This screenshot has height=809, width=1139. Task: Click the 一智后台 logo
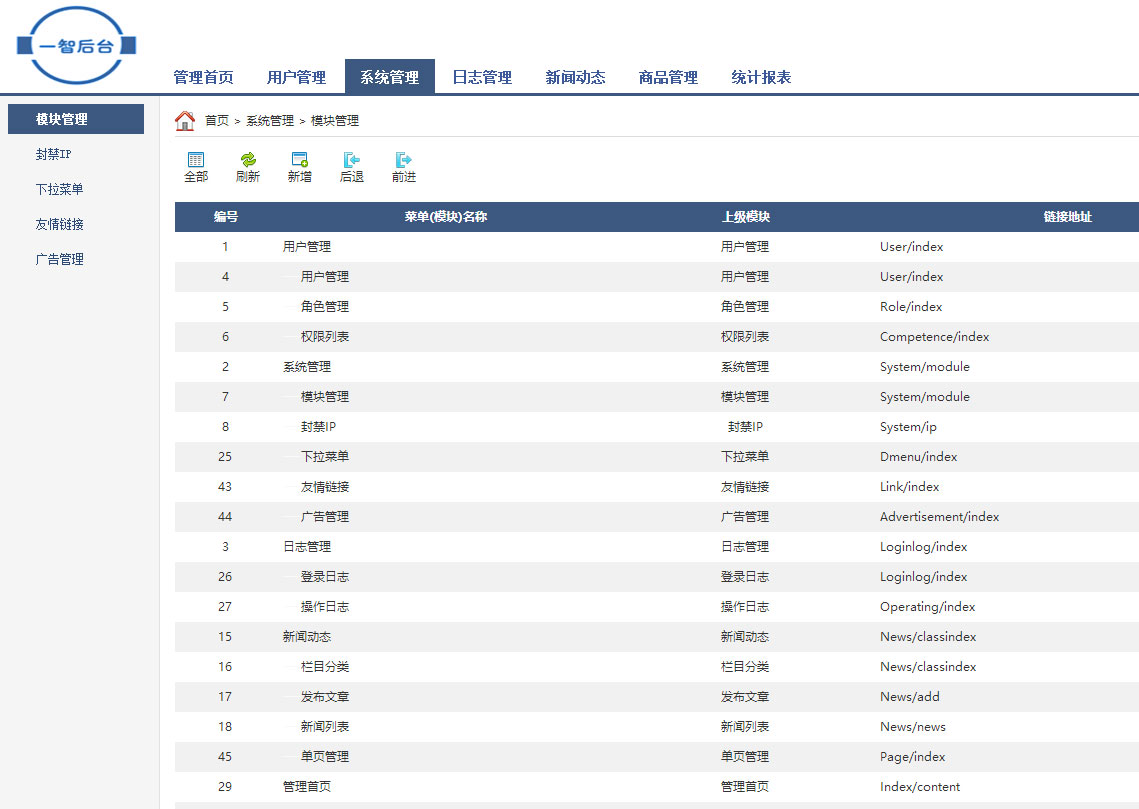tap(76, 46)
